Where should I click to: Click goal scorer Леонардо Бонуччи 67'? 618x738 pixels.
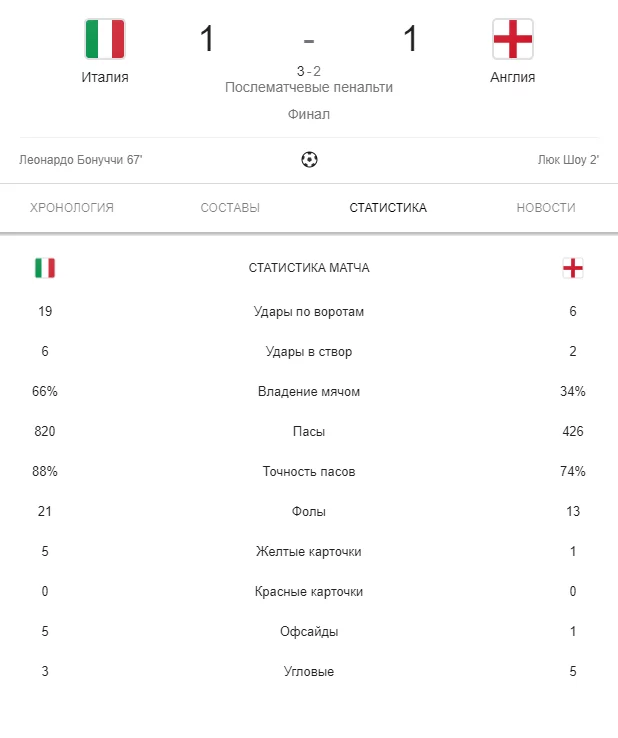tap(81, 159)
